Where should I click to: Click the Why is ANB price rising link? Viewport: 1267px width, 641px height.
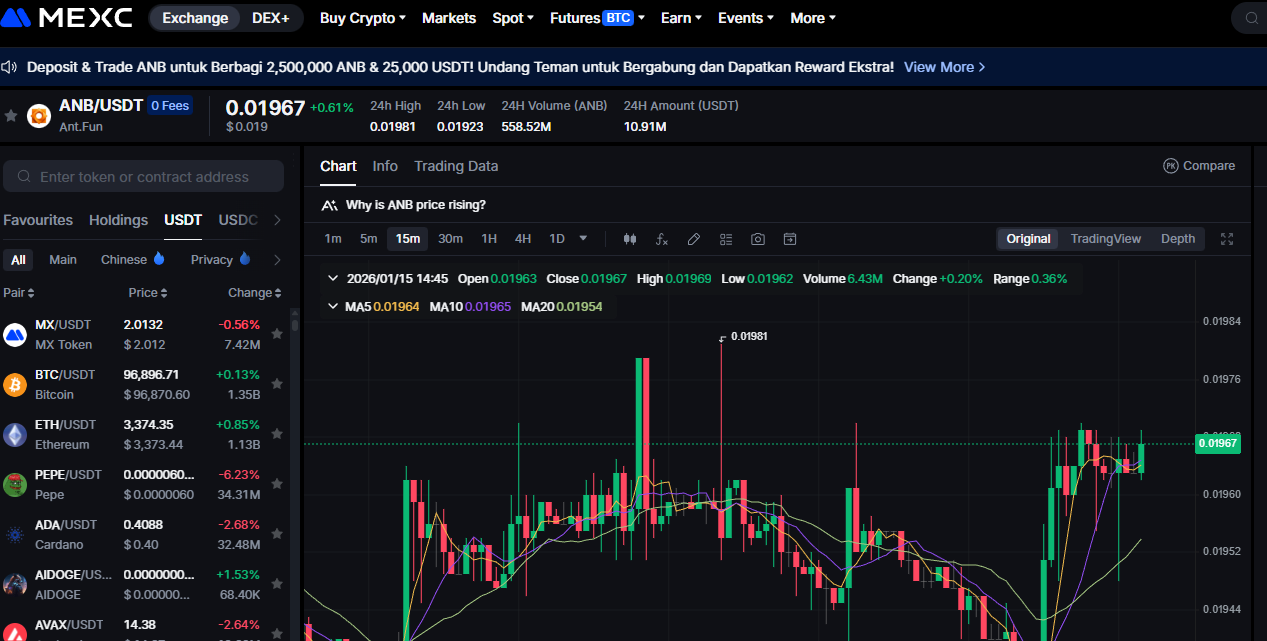pos(415,205)
